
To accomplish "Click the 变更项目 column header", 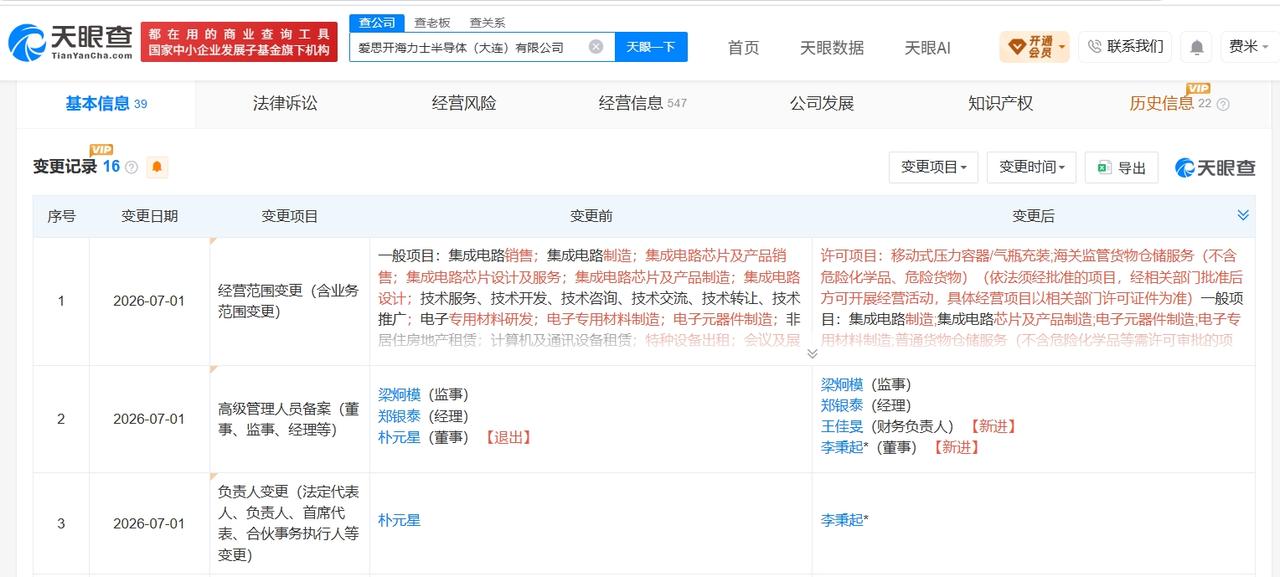I will pyautogui.click(x=290, y=216).
